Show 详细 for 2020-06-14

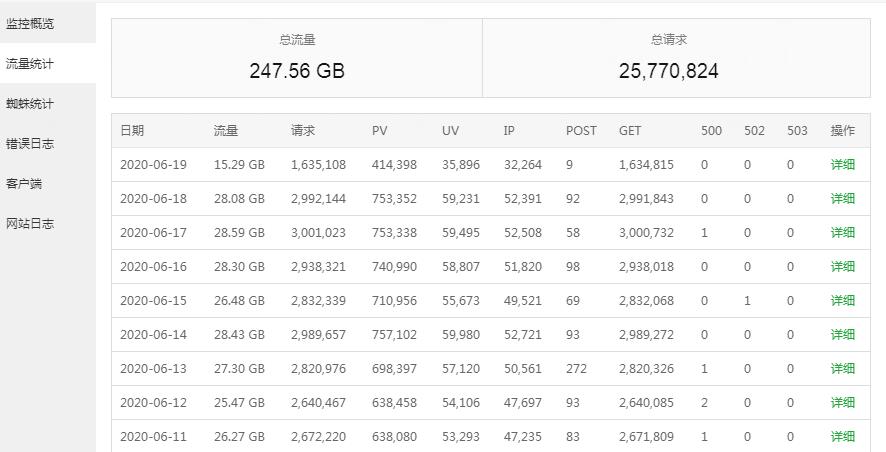click(842, 335)
